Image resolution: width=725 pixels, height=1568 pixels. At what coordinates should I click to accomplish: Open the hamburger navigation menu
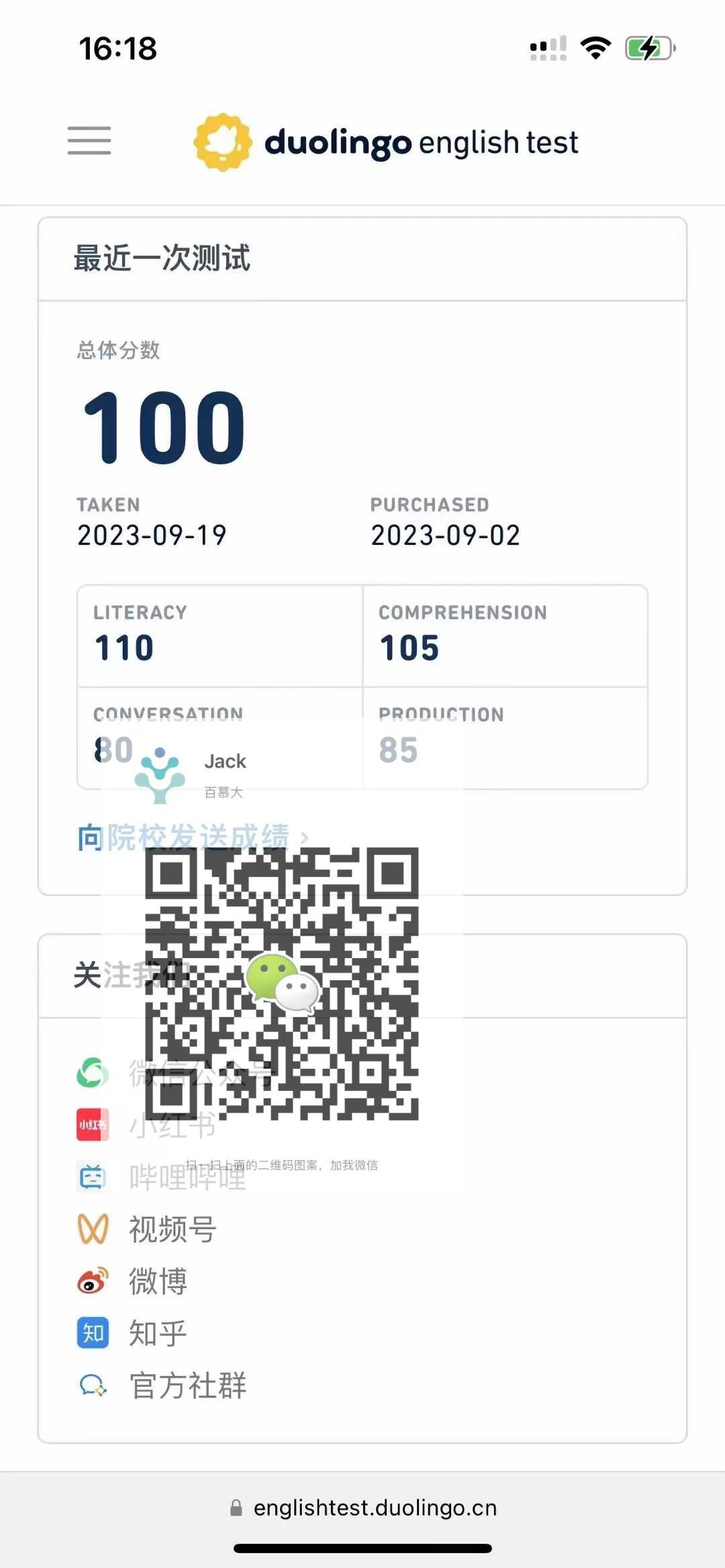pyautogui.click(x=89, y=141)
